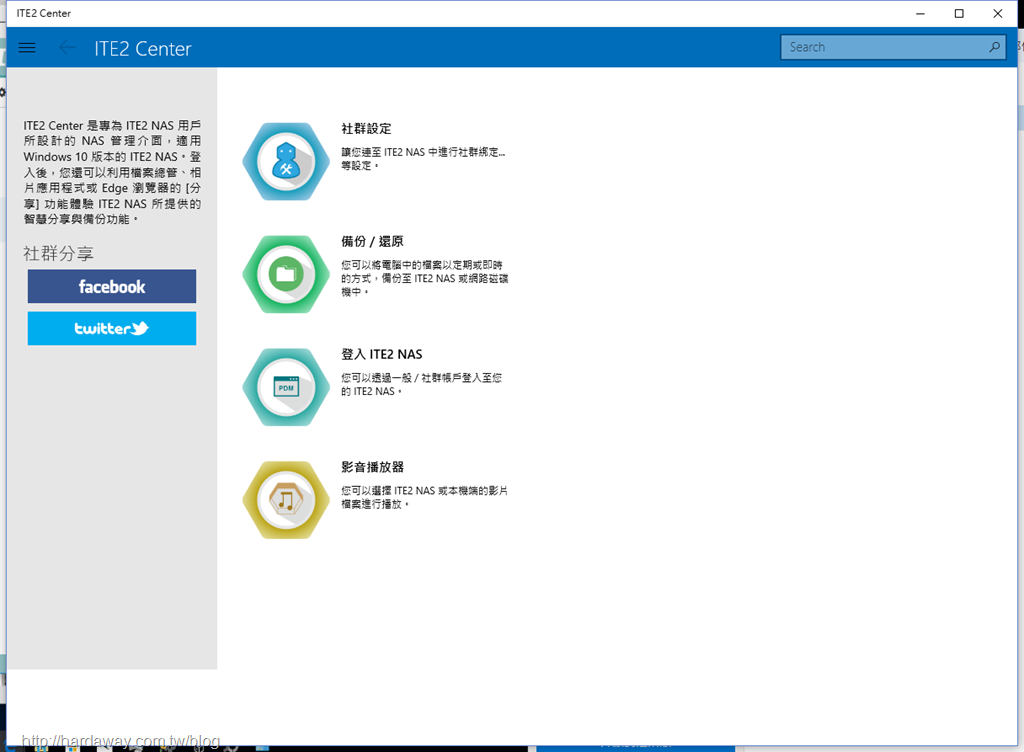Go back using the back arrow
1024x752 pixels.
point(67,48)
